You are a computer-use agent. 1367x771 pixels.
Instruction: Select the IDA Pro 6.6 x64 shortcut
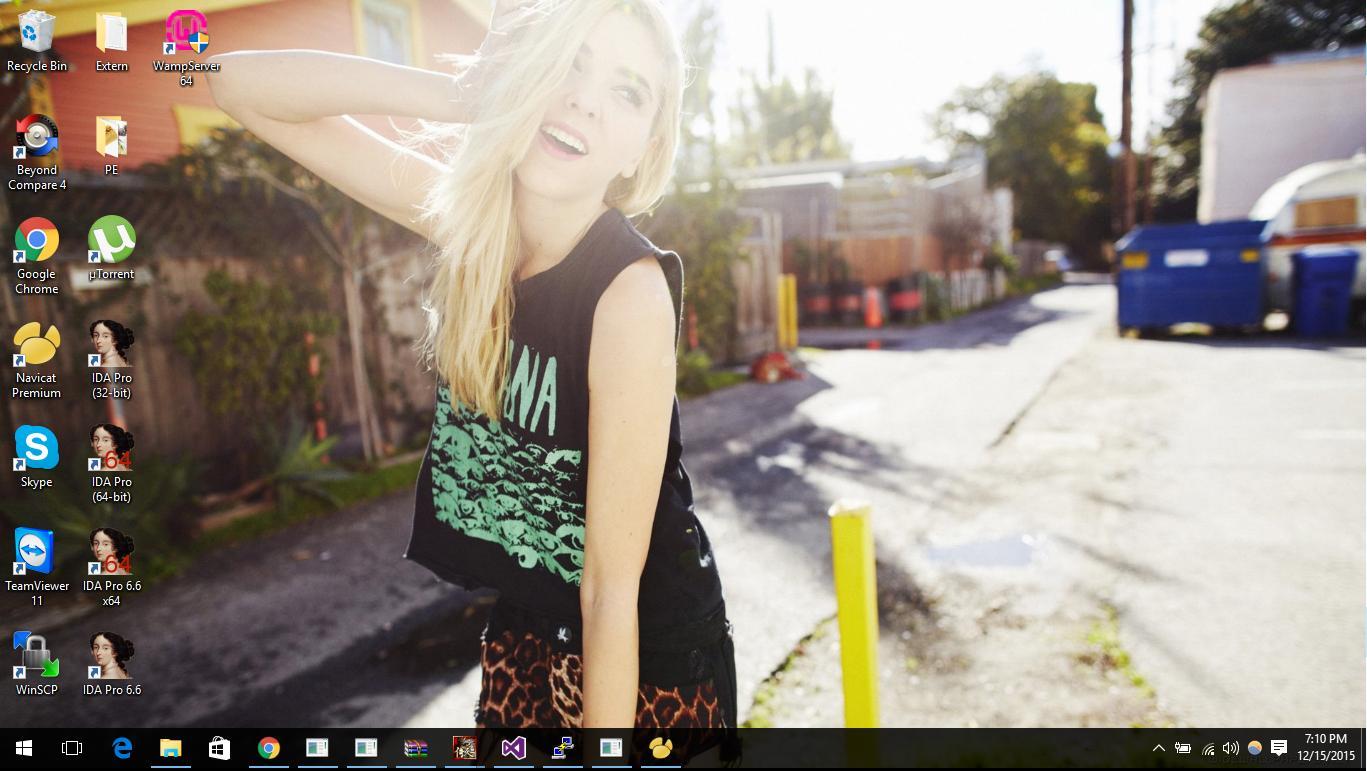tap(111, 568)
